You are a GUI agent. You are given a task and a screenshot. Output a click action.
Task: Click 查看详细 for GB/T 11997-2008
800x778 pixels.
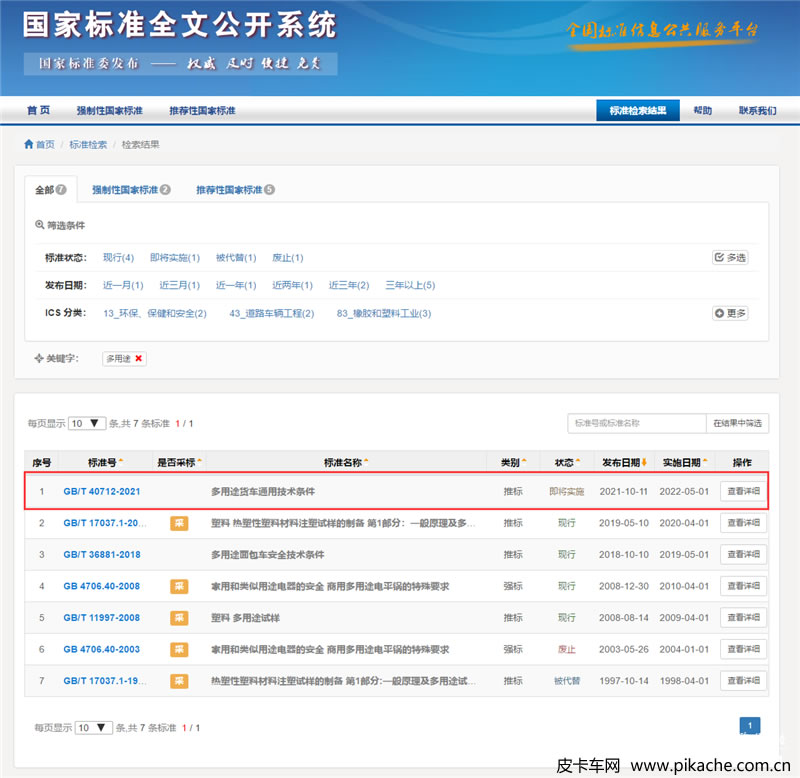point(743,618)
